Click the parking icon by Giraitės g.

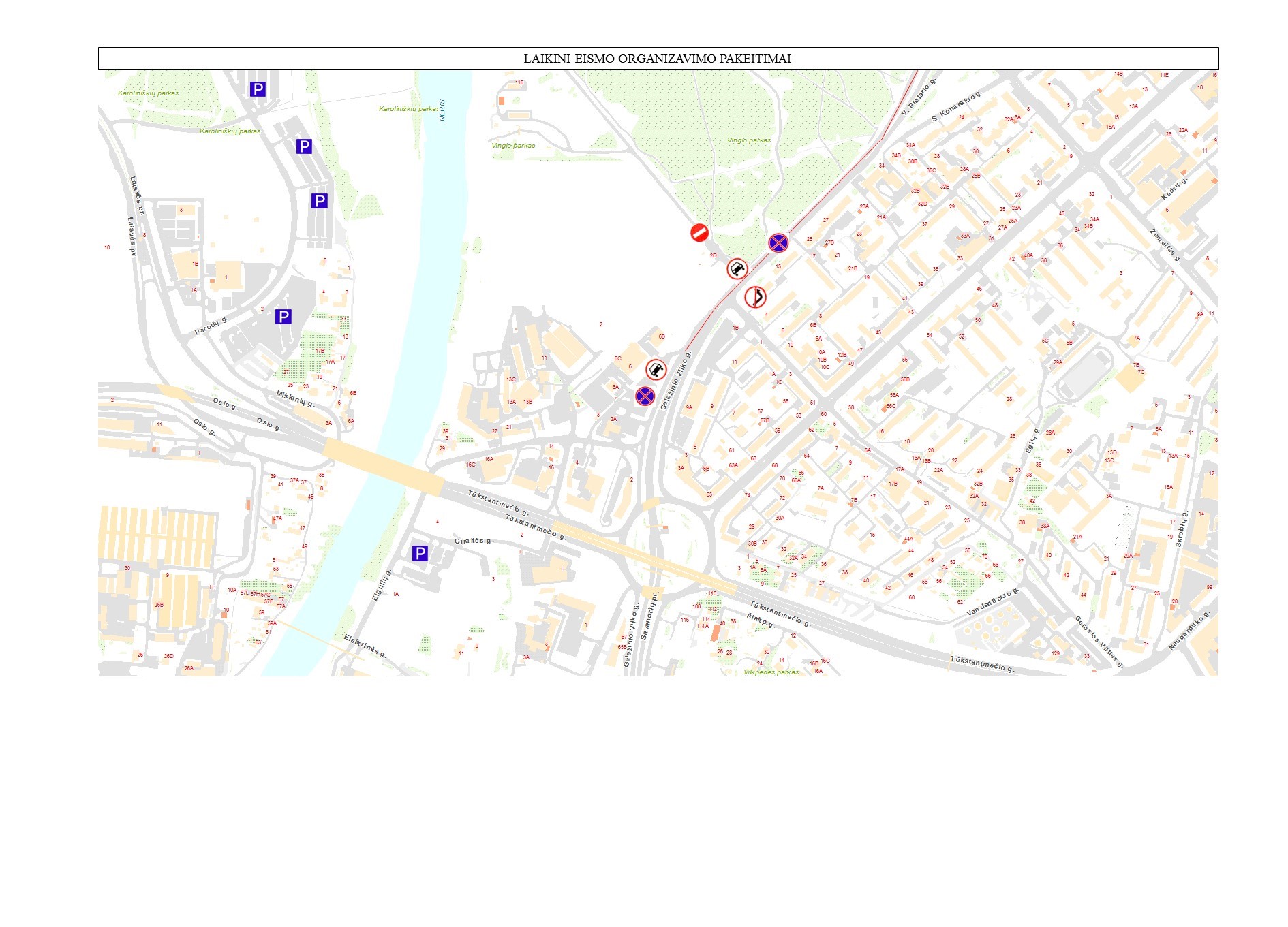point(420,554)
